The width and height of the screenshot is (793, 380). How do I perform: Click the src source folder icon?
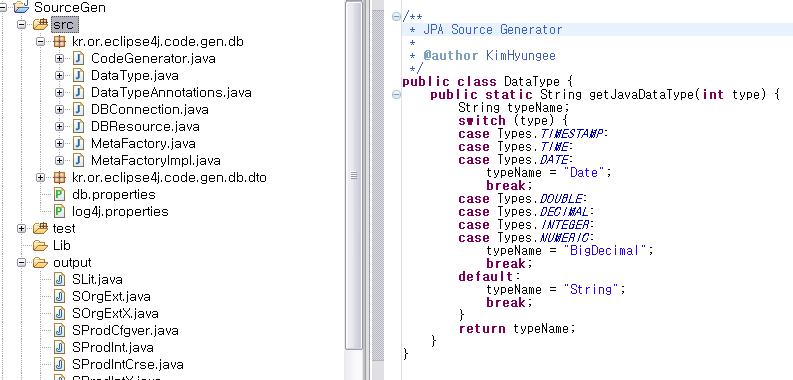pyautogui.click(x=40, y=24)
